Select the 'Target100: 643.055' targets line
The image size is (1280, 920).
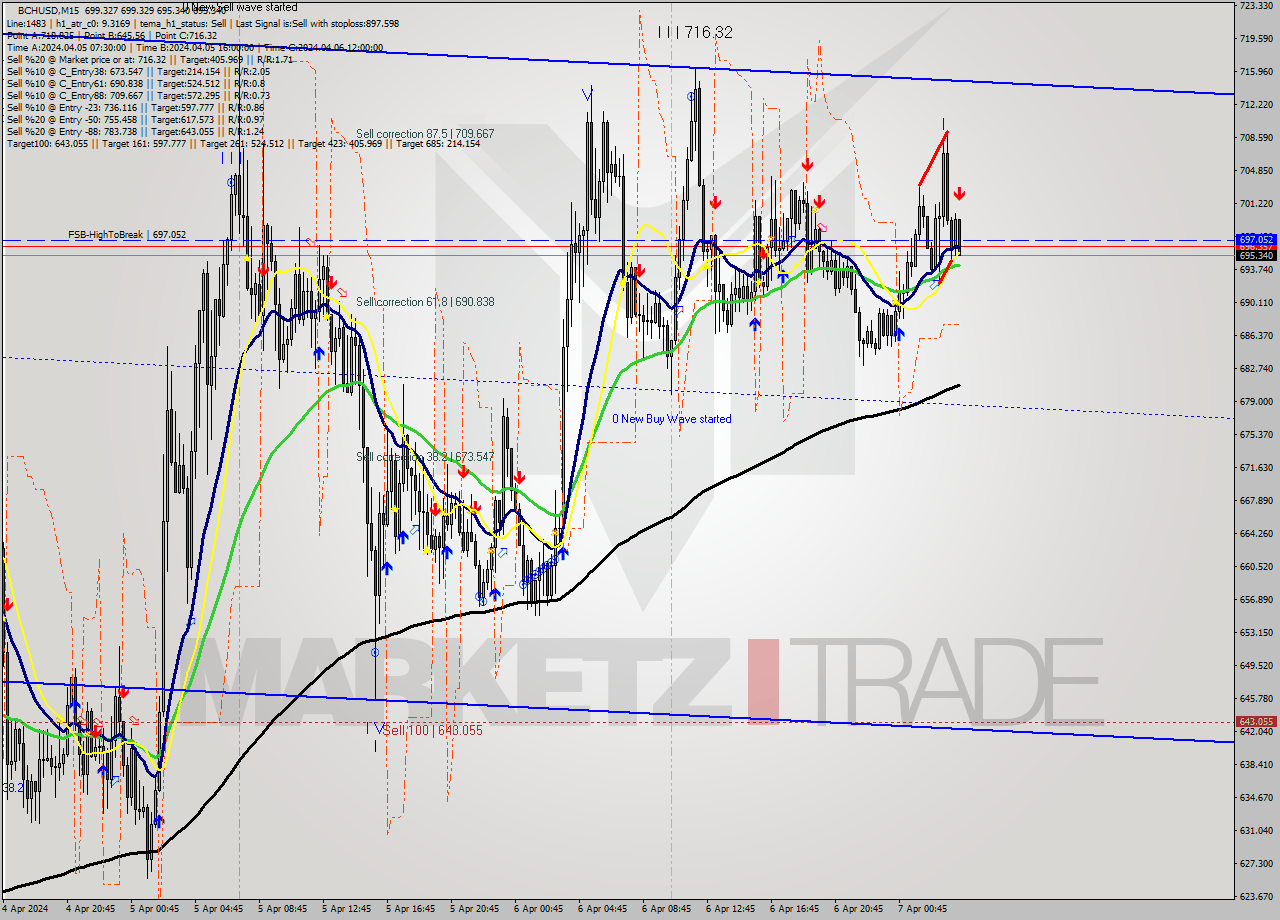tap(243, 143)
